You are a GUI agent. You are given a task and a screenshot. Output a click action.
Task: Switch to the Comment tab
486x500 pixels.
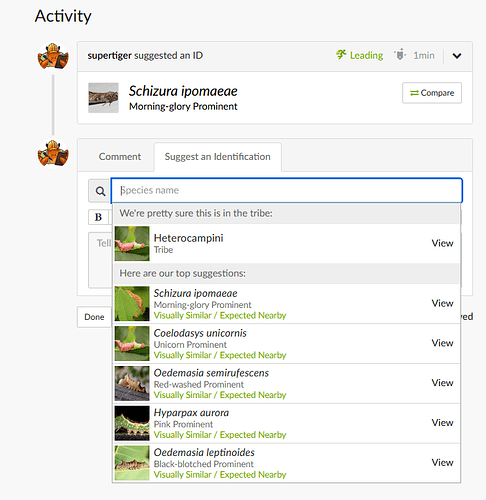120,157
